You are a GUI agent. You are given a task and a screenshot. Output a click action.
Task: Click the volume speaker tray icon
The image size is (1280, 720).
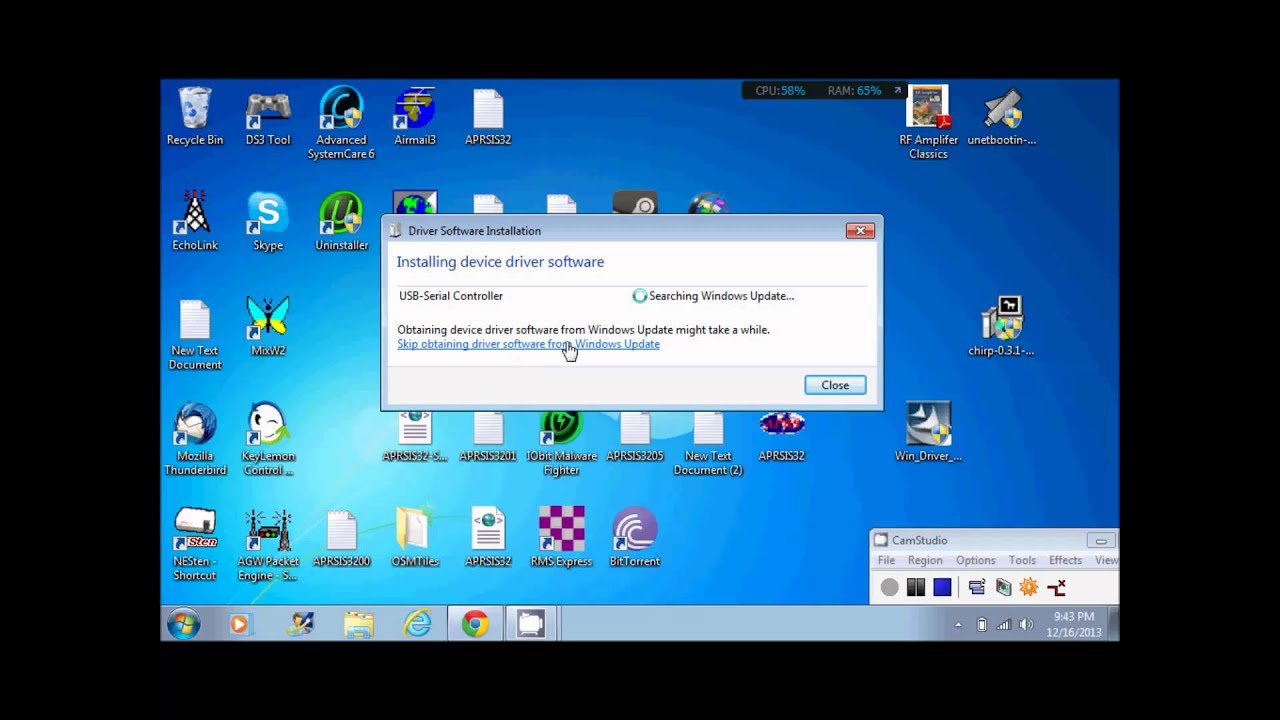(1026, 625)
